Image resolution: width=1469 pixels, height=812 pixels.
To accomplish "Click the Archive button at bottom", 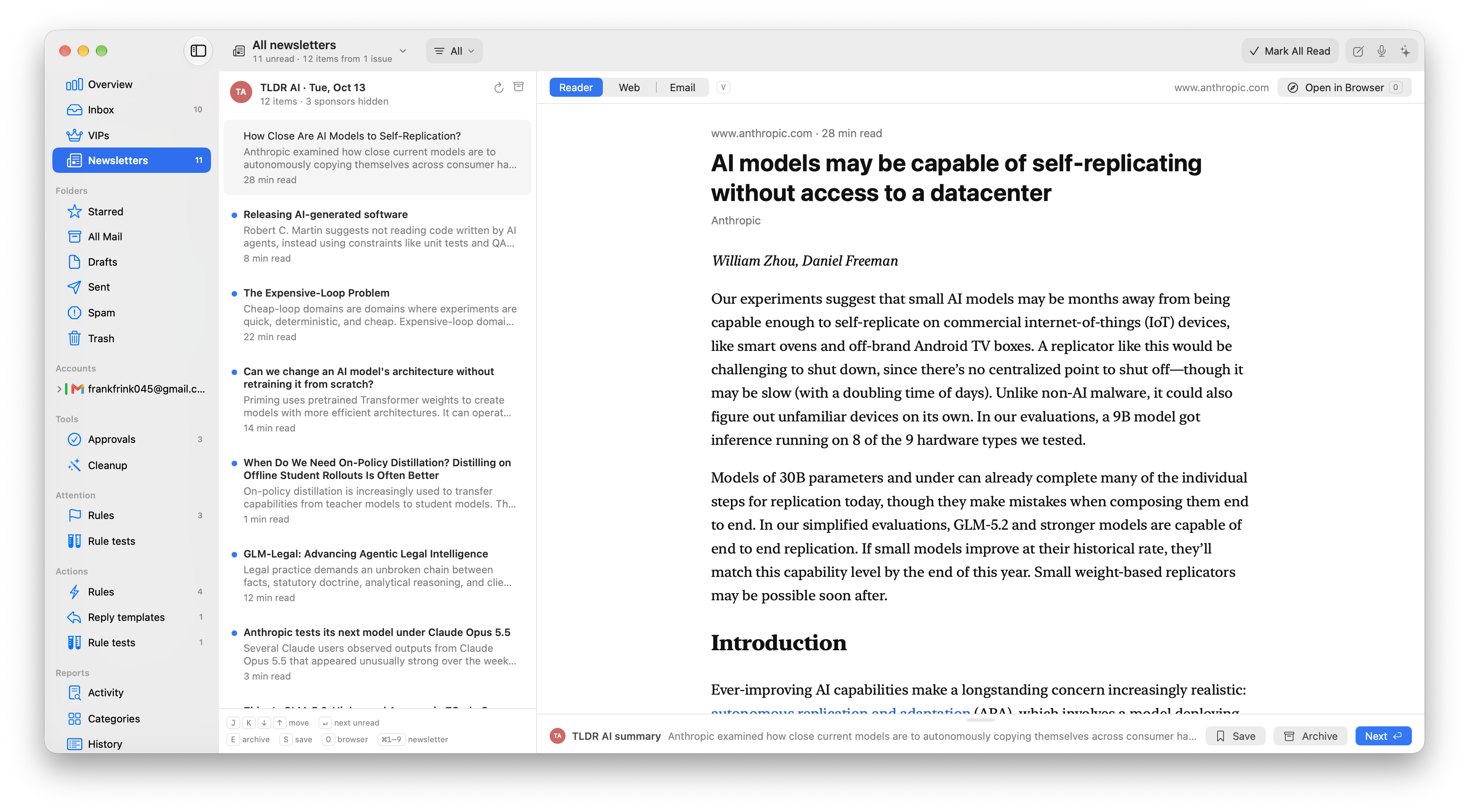I will click(1310, 736).
